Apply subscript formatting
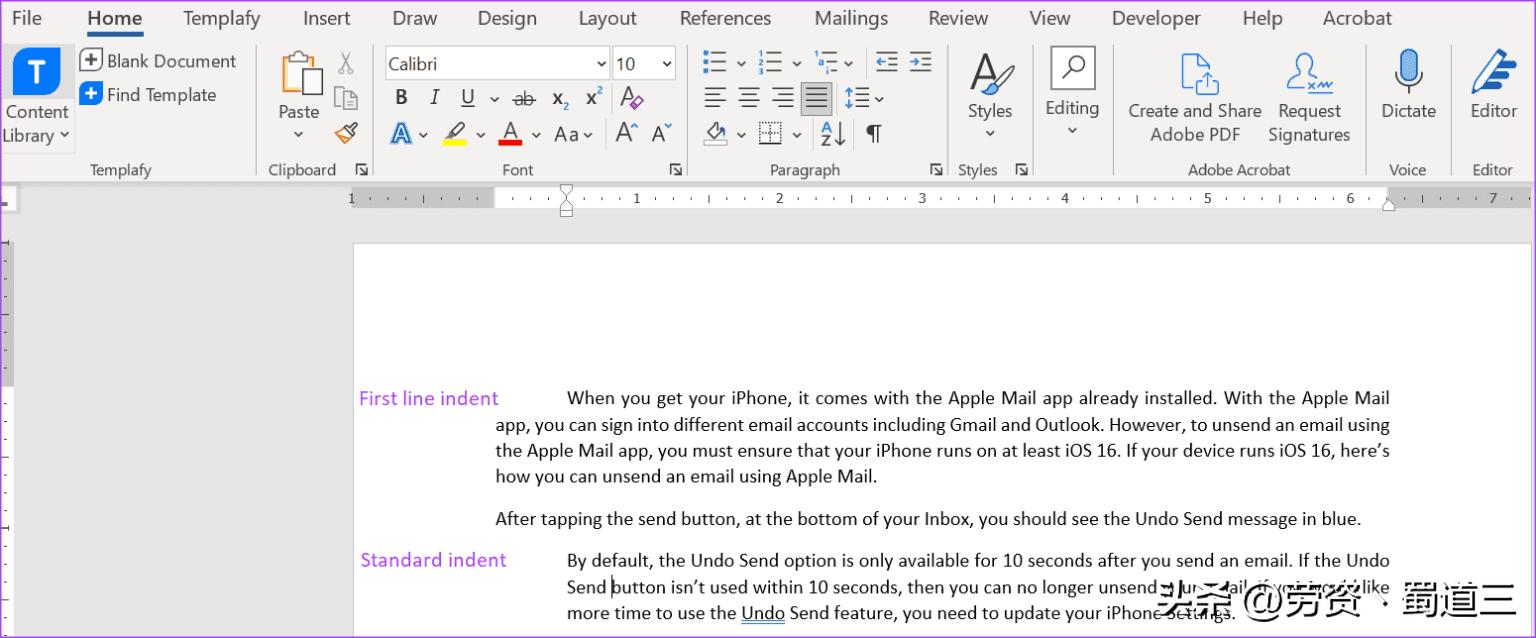 (558, 97)
